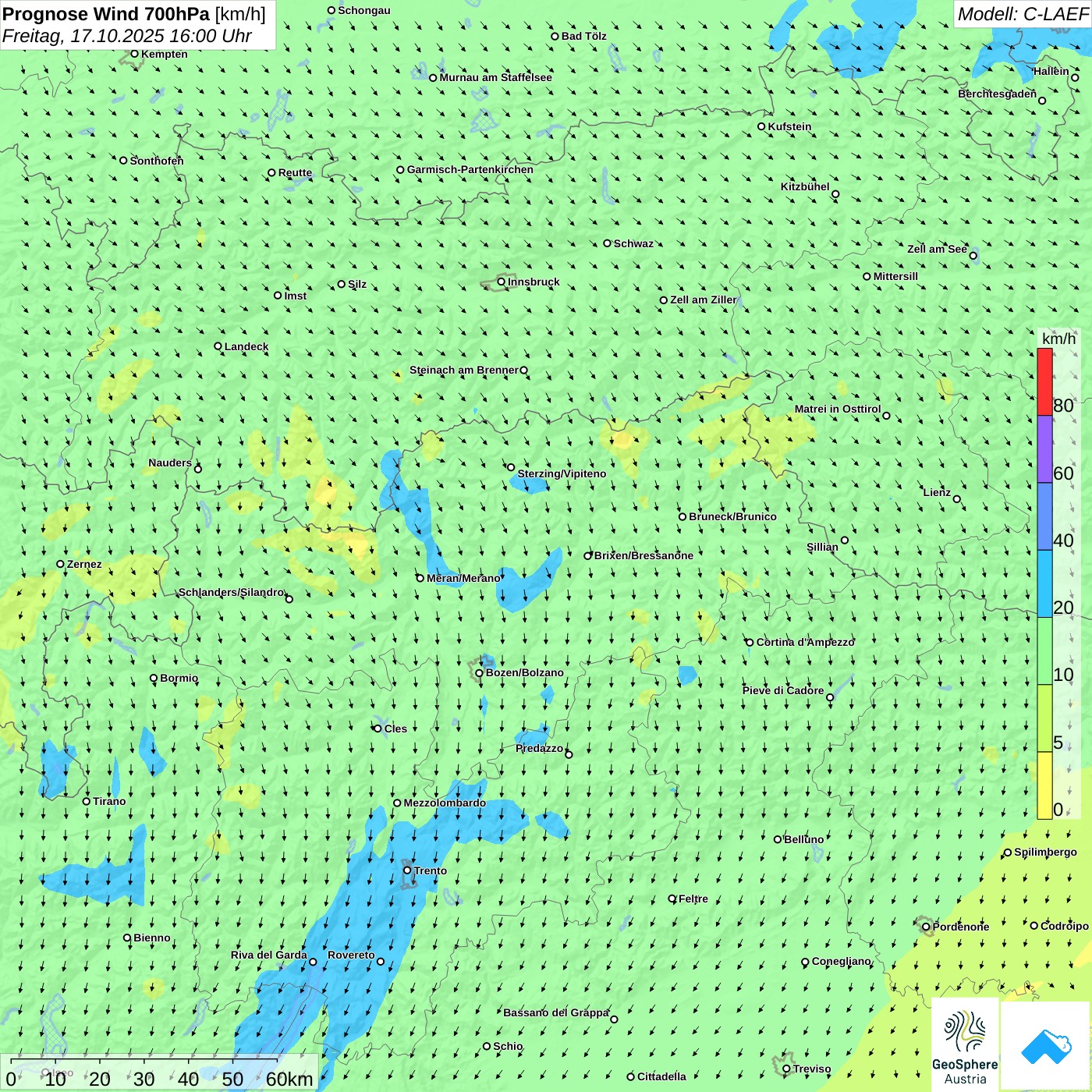Click the Riva del Garda marker

[x=313, y=962]
